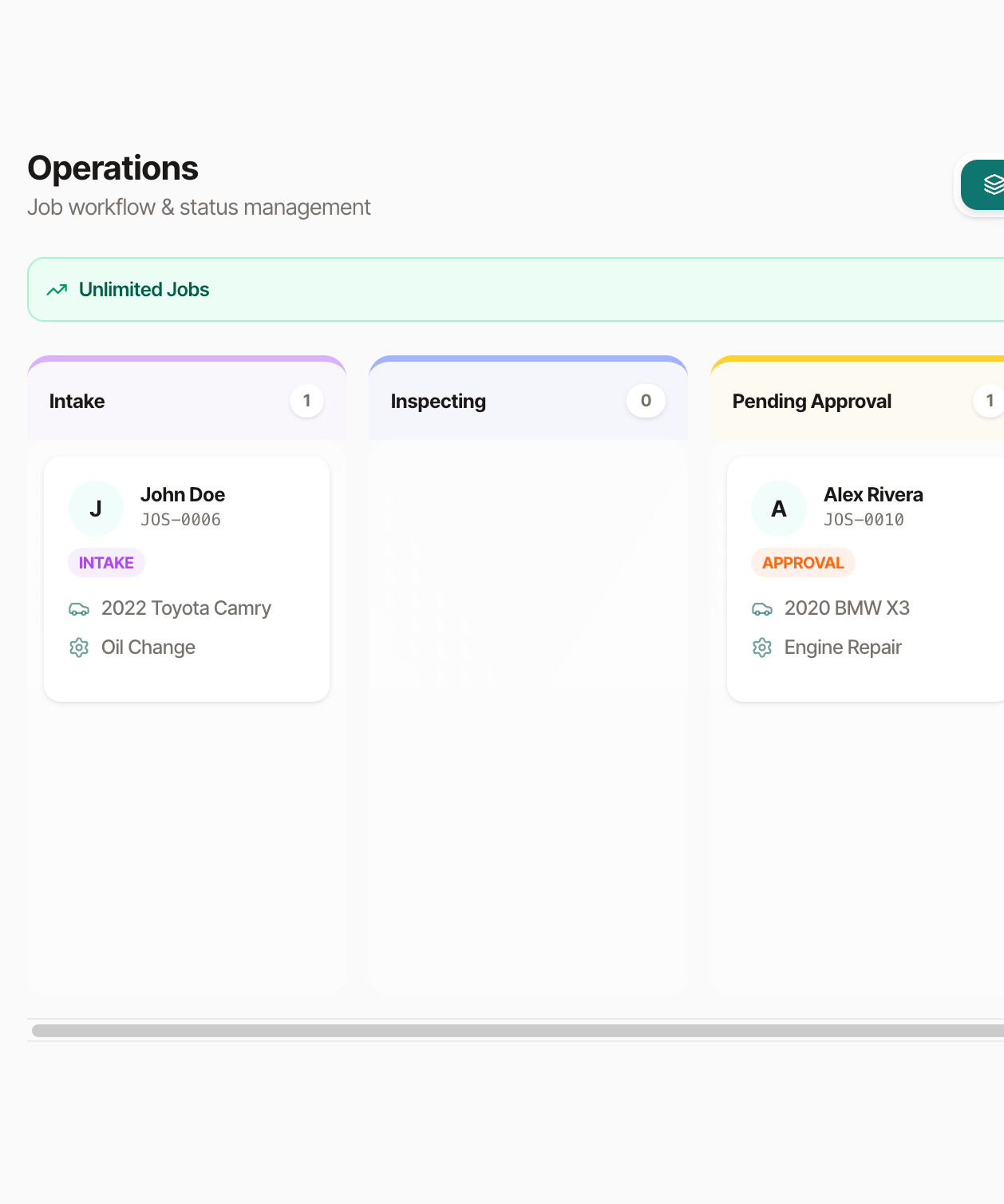Screen dimensions: 1004x1204
Task: Select the John Doe avatar circle
Action: [x=96, y=509]
